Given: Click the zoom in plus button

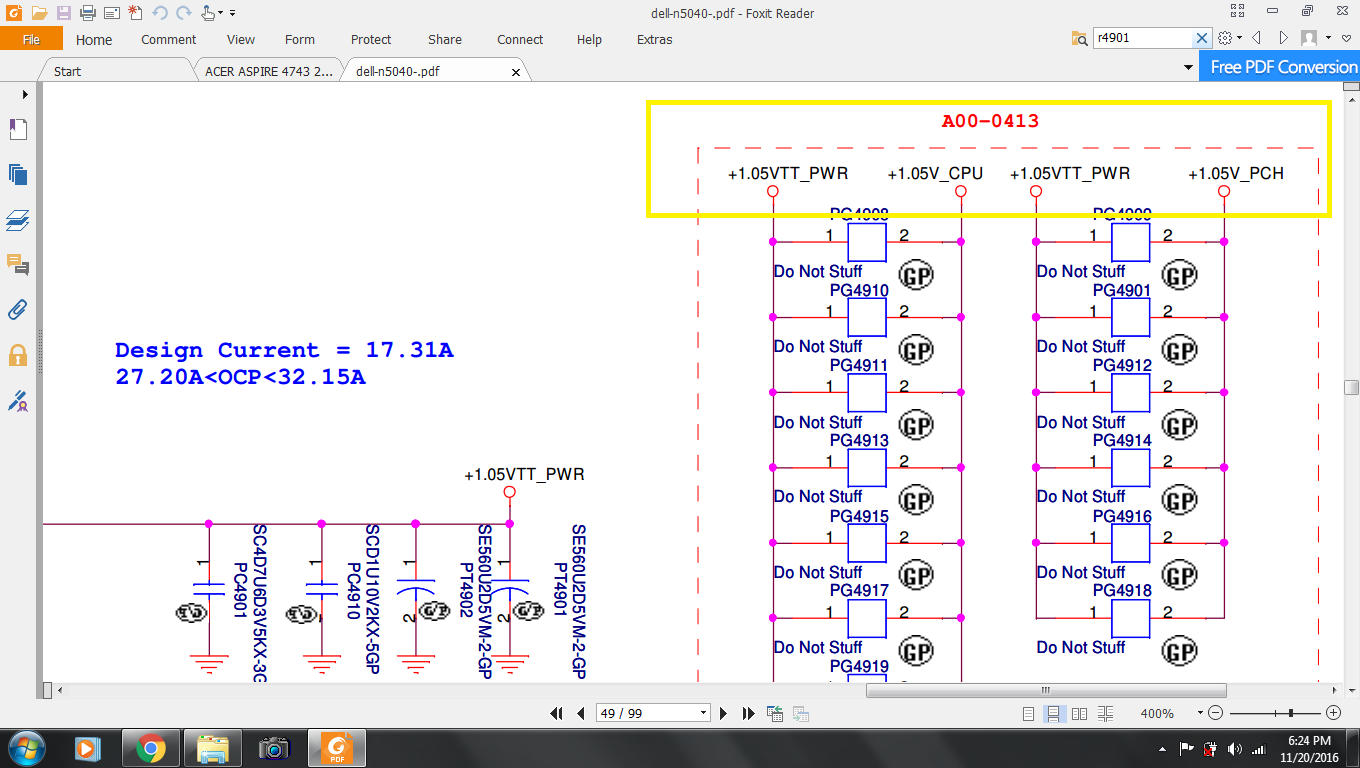Looking at the screenshot, I should click(x=1333, y=713).
